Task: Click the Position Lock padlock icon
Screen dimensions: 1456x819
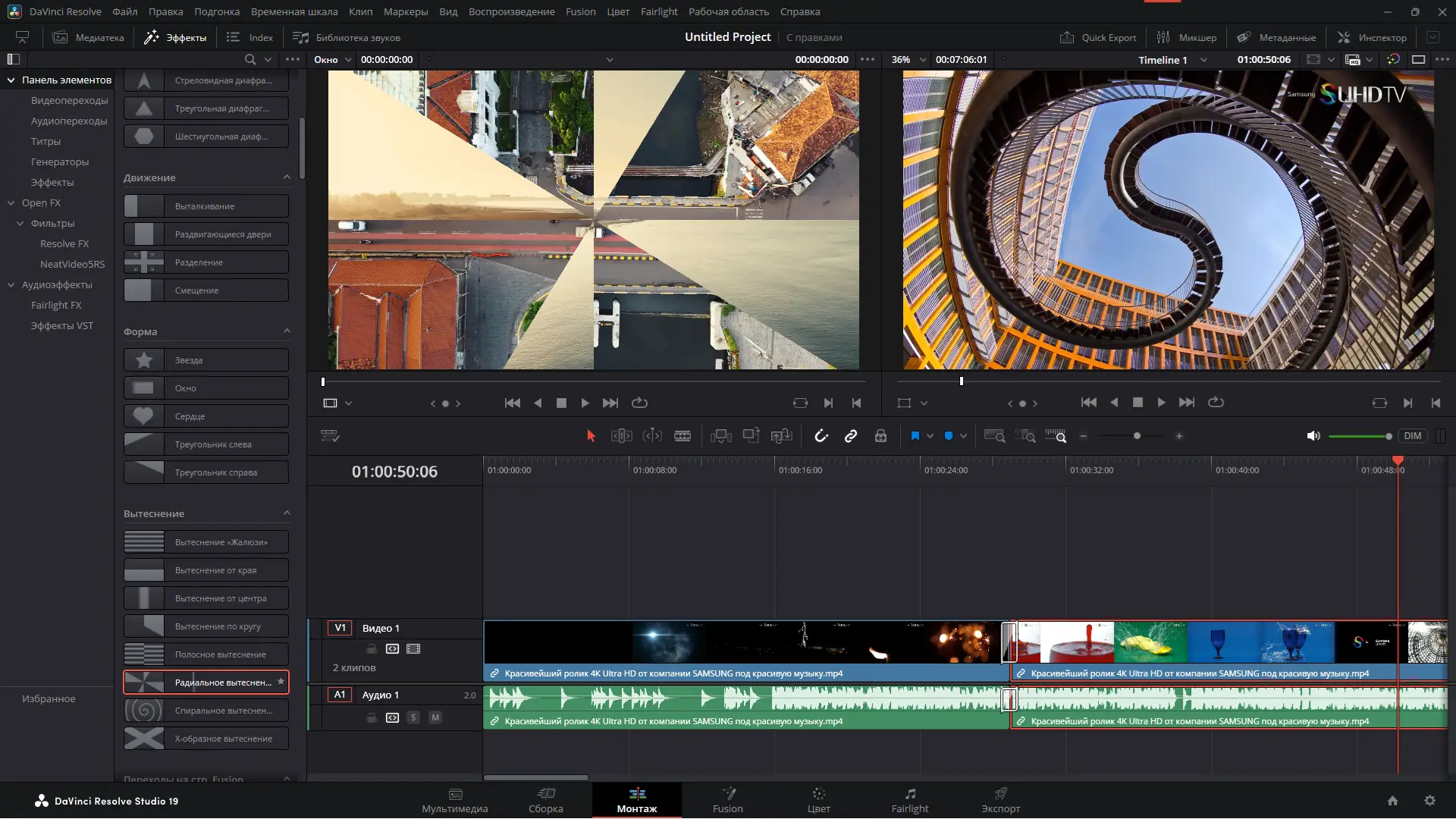Action: [x=880, y=436]
